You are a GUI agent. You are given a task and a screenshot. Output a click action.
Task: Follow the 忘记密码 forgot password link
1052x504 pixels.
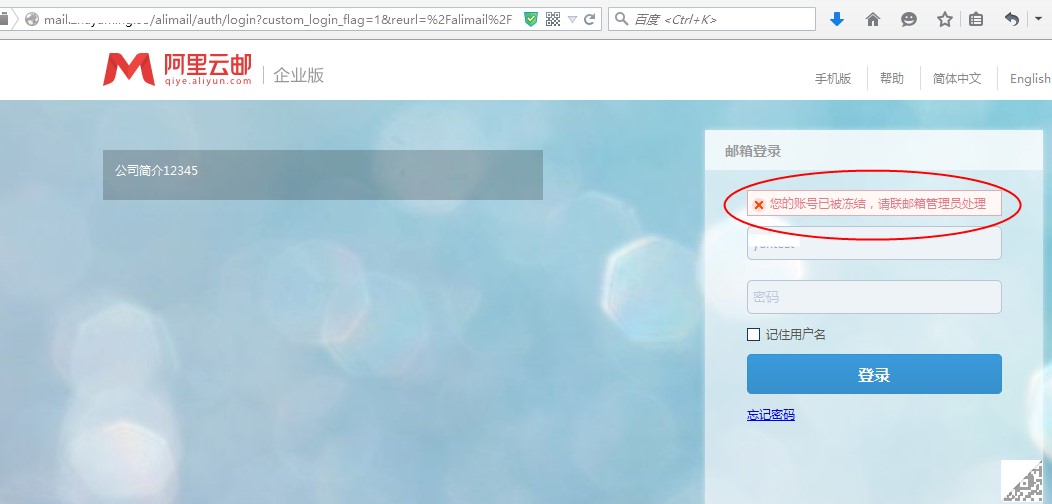pos(770,415)
